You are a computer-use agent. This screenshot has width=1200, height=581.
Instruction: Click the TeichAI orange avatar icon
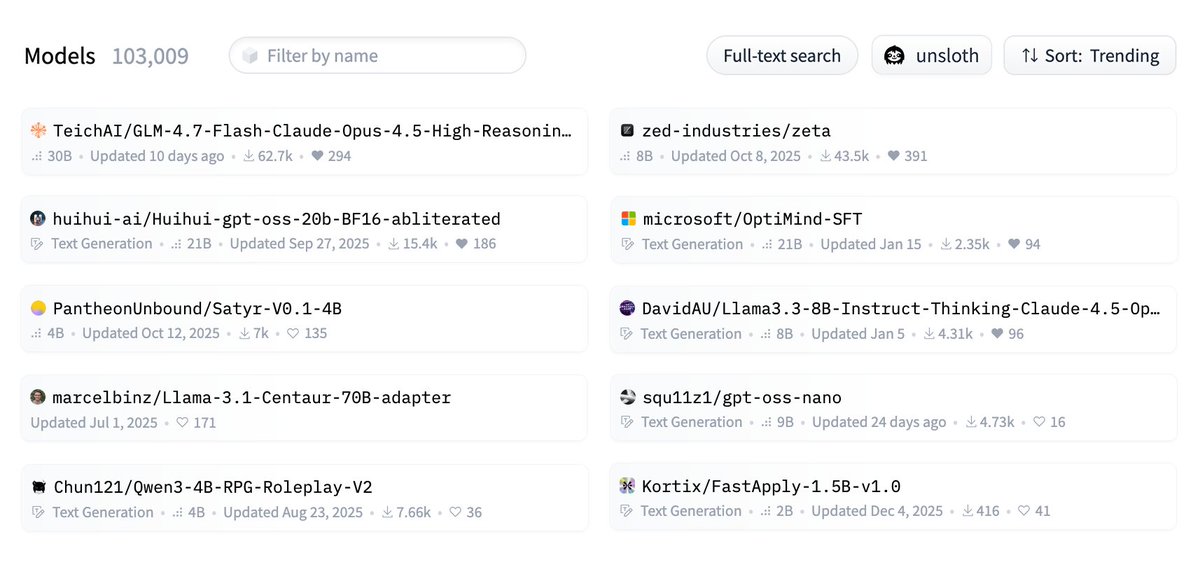(x=38, y=130)
